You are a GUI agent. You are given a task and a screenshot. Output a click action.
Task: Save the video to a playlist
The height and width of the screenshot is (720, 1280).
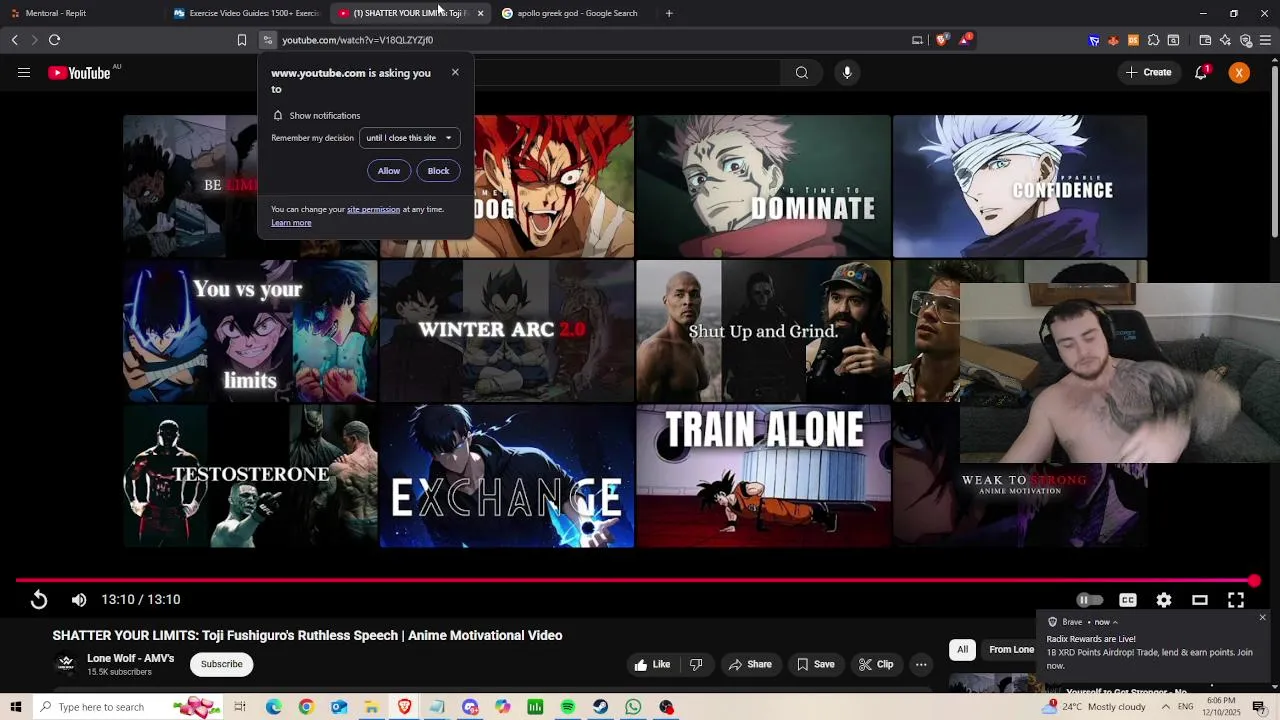point(815,664)
